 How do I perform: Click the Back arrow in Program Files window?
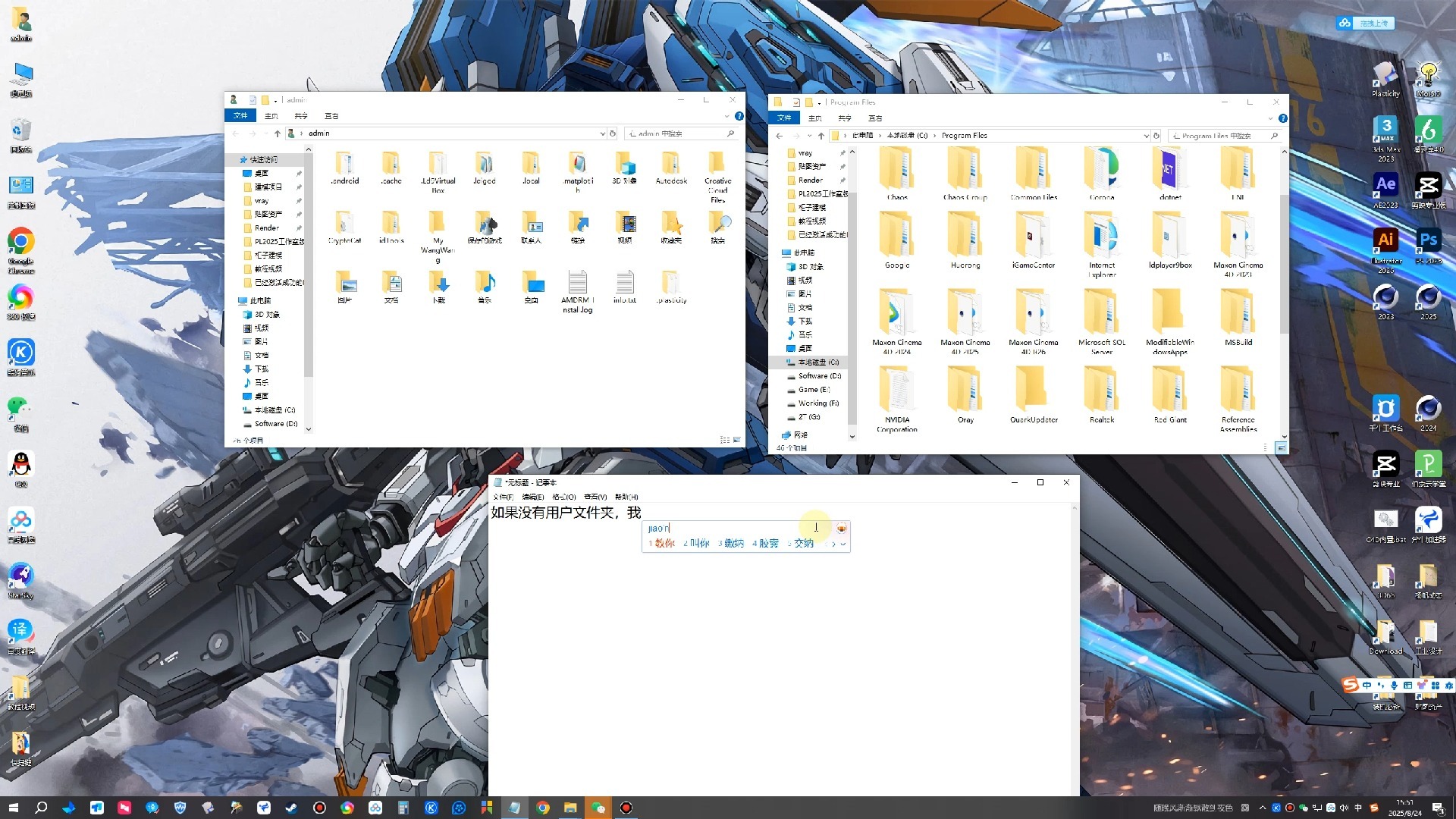coord(779,136)
